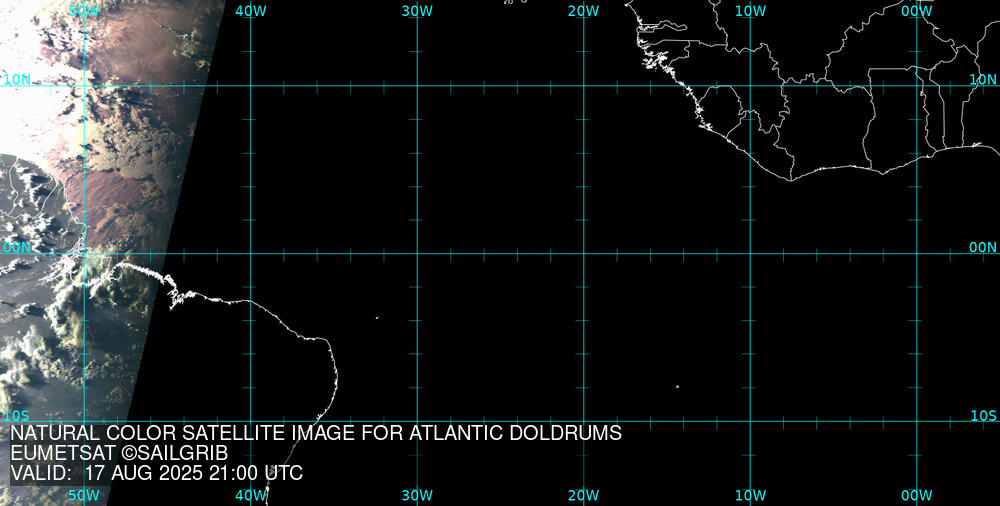Select the 40W label along the bottom edge
The image size is (1000, 506).
251,495
